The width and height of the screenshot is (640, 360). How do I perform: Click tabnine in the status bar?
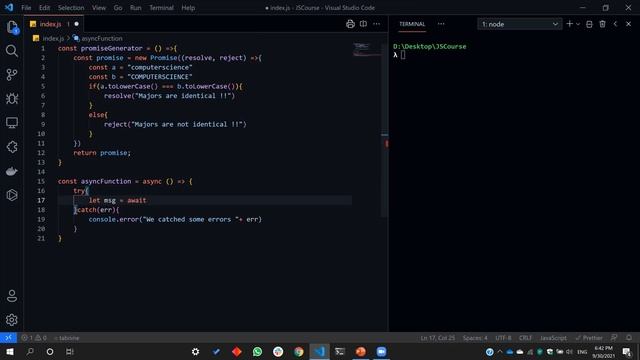pyautogui.click(x=67, y=338)
